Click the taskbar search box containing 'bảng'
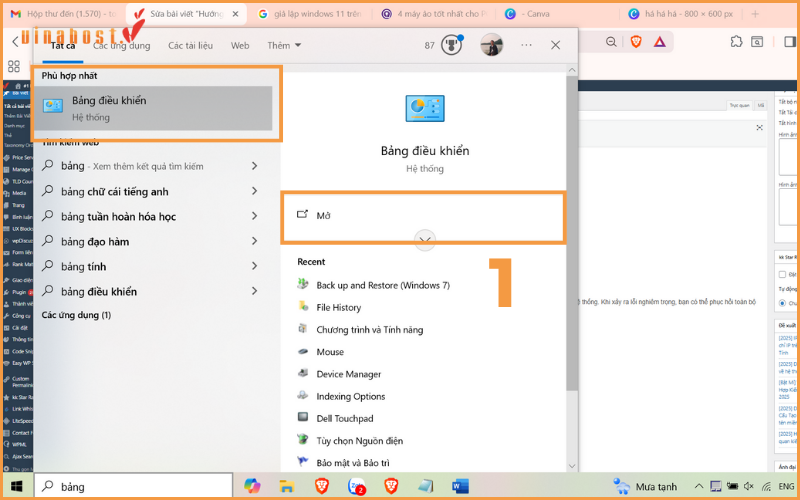The height and width of the screenshot is (500, 800). point(130,486)
